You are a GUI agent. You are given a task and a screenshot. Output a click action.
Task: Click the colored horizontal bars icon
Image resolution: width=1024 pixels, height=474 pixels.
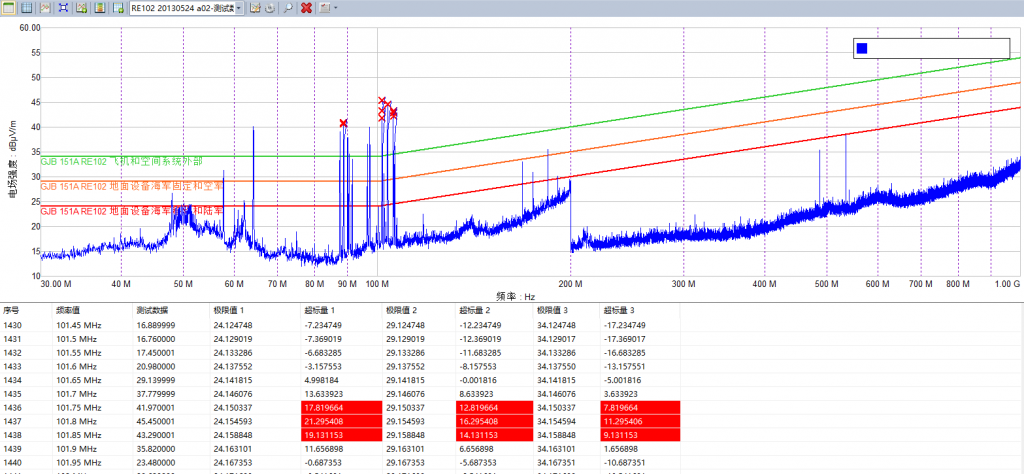click(x=99, y=8)
